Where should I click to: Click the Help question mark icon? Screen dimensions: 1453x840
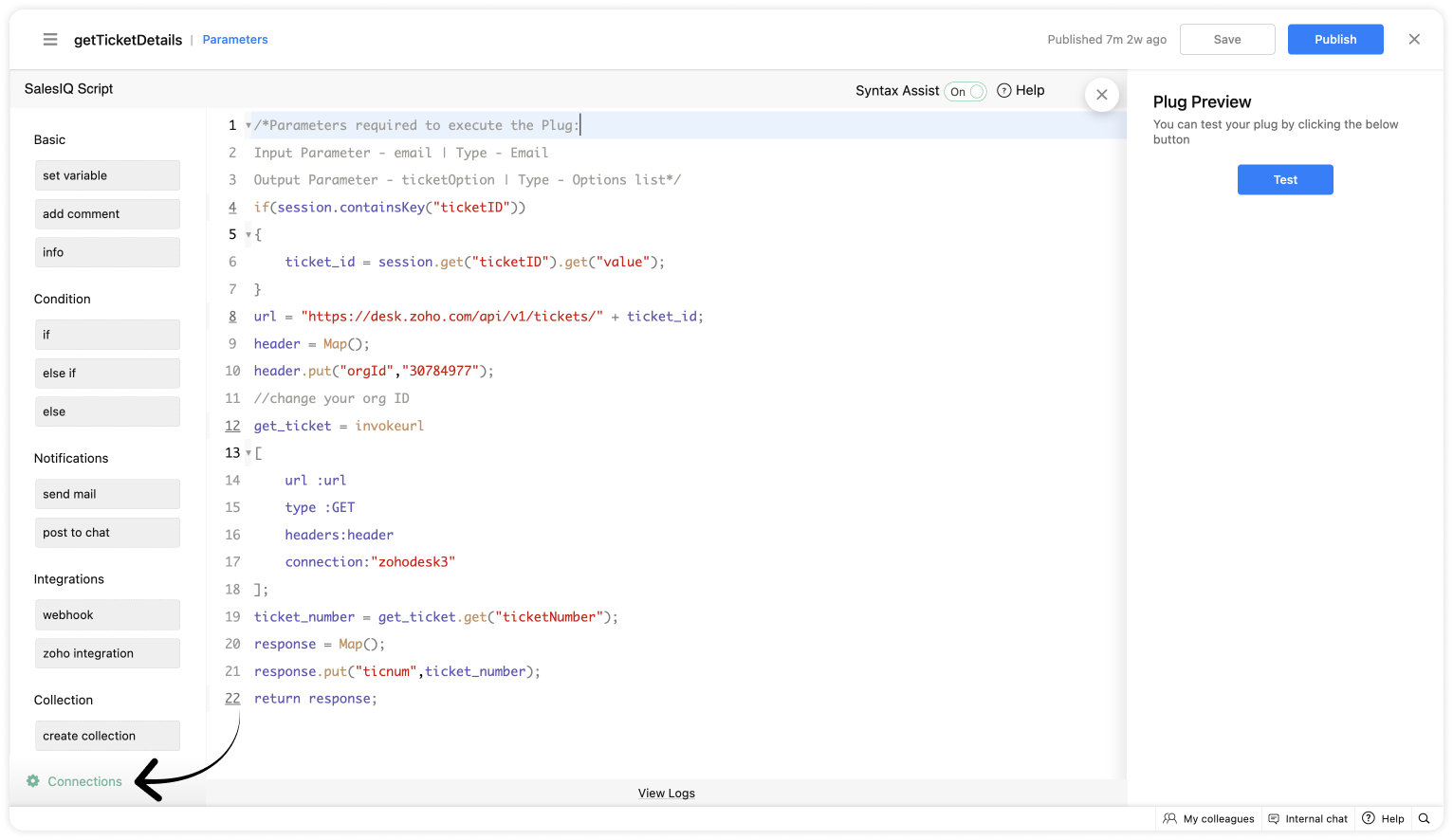point(1004,91)
